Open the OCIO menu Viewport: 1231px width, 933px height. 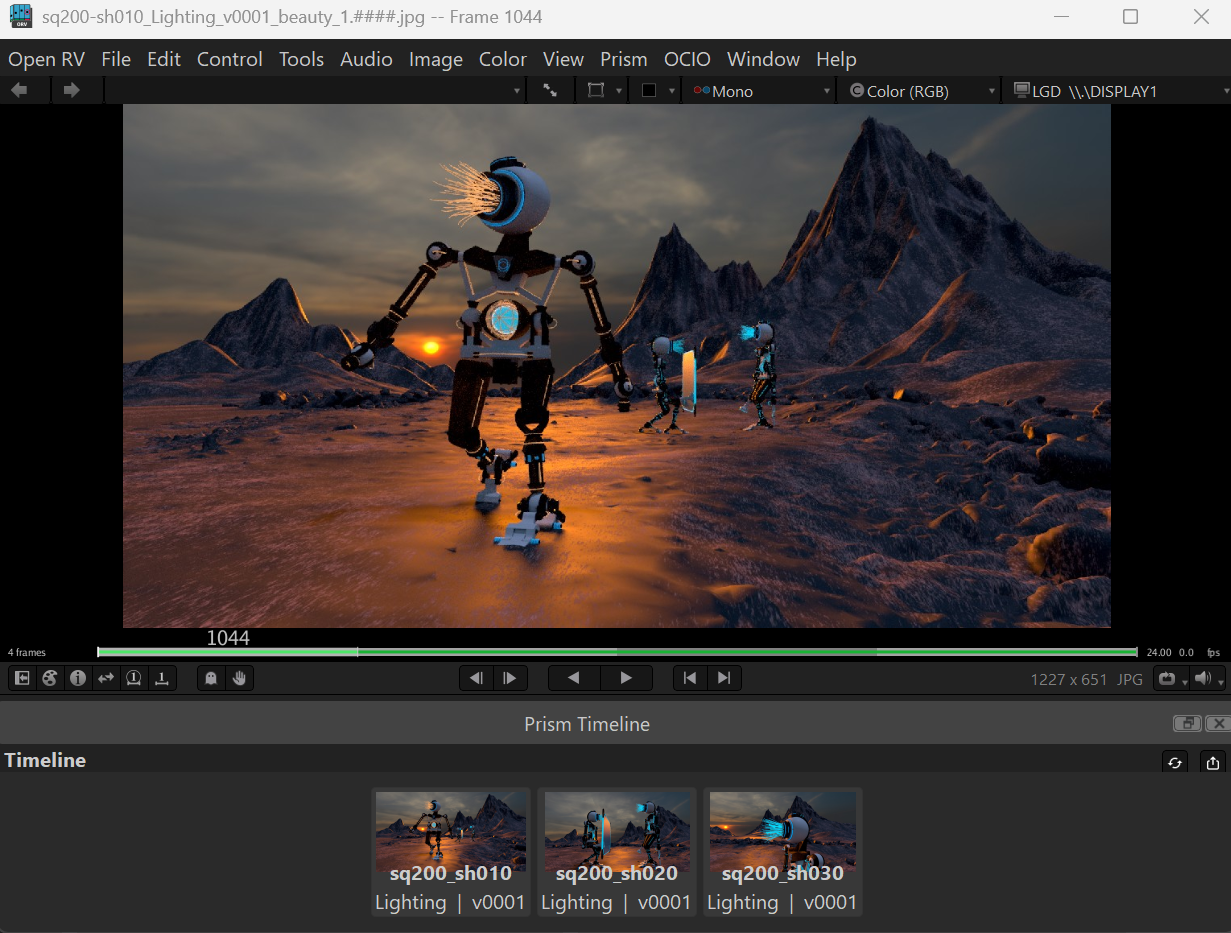(x=687, y=59)
